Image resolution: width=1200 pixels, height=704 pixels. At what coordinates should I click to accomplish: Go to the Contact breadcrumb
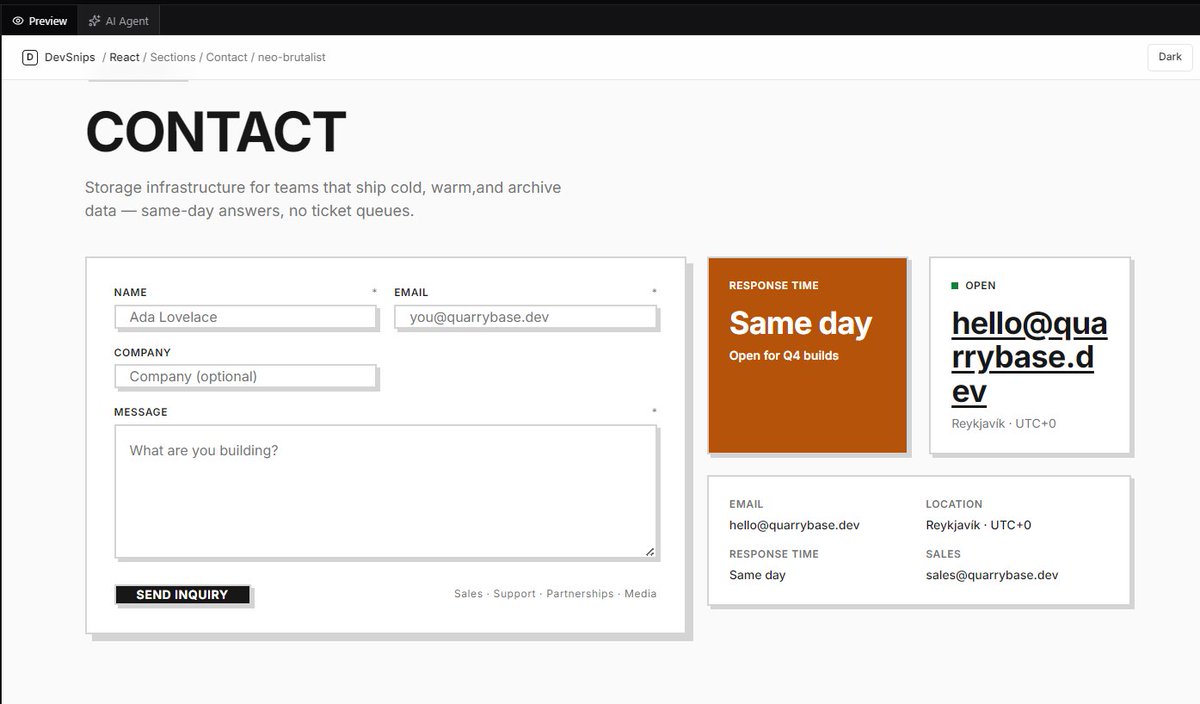coord(227,57)
